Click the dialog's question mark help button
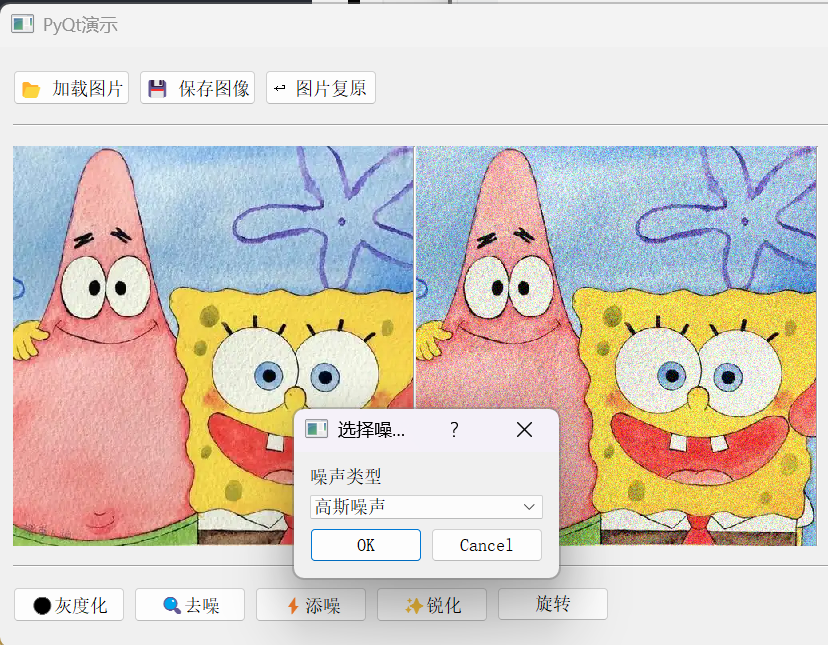Screen dimensions: 828x645 pos(454,430)
